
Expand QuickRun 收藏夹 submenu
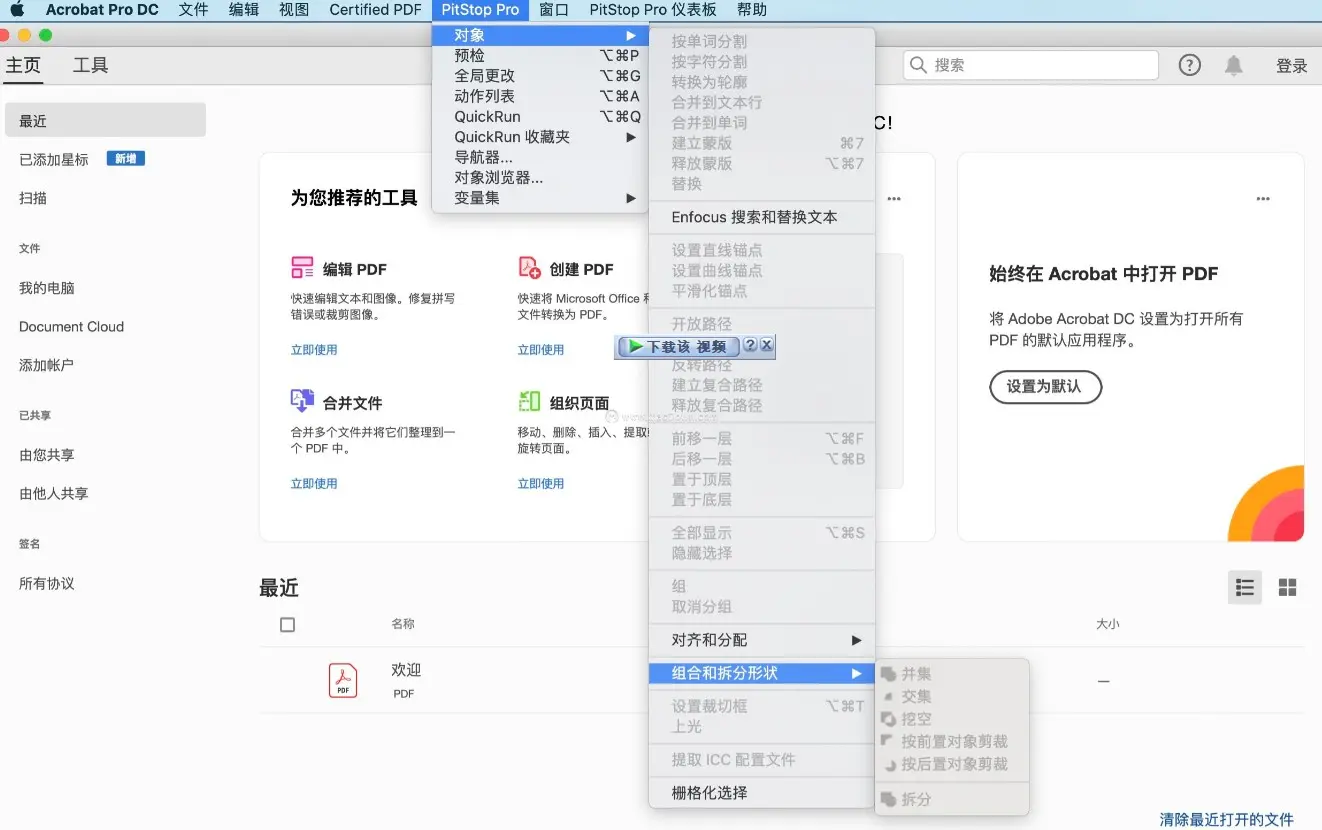click(631, 137)
